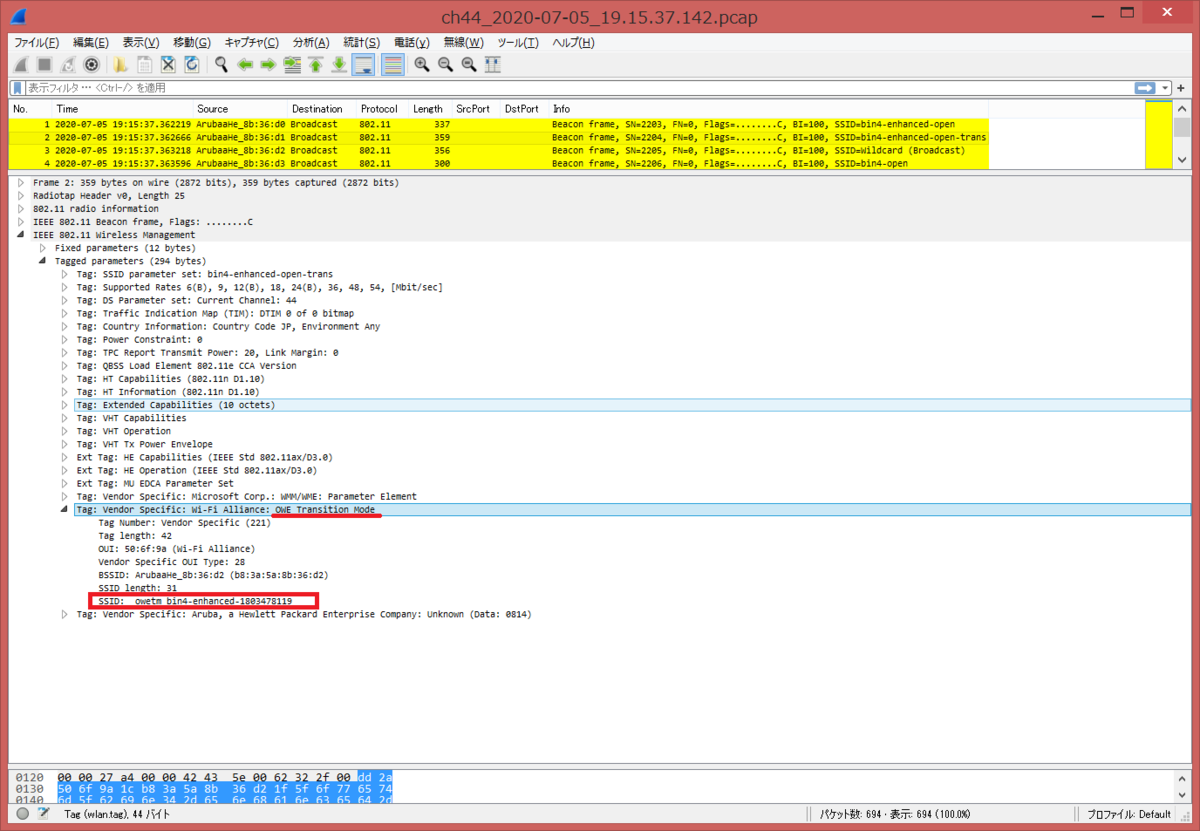1200x831 pixels.
Task: Click the find packet magnifier icon
Action: [219, 64]
